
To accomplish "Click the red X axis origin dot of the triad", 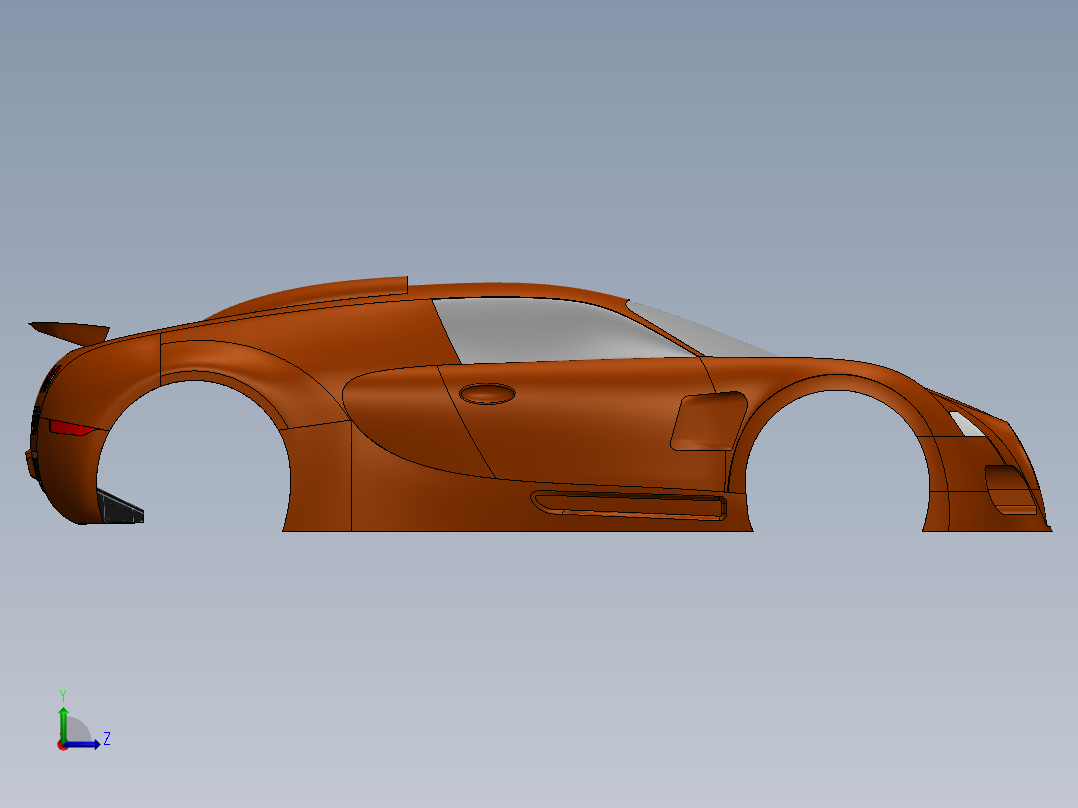I will point(62,746).
